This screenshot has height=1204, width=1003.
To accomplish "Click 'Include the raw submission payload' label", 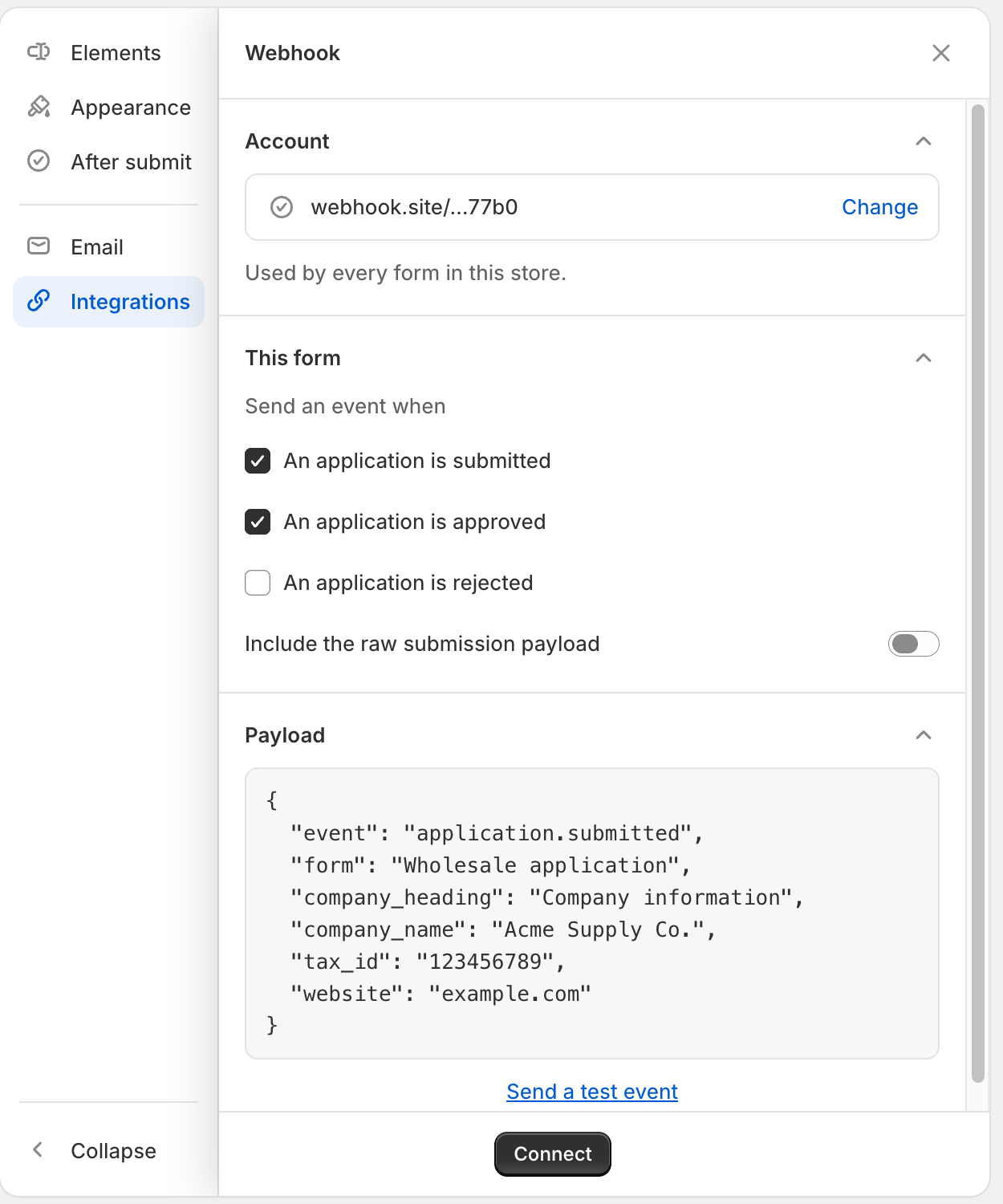I will click(422, 644).
